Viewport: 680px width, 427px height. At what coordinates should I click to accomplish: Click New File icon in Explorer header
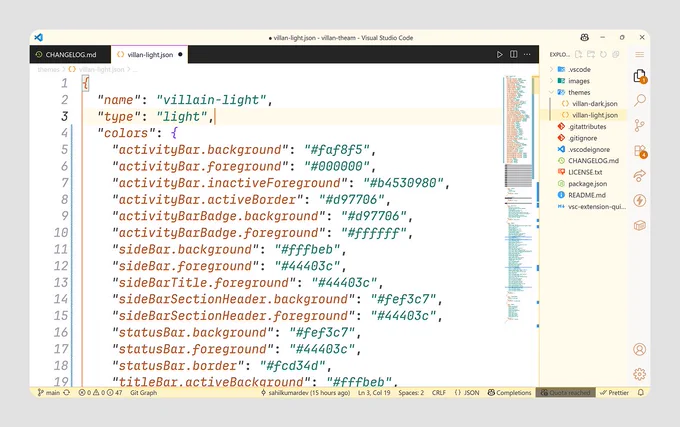(x=579, y=54)
